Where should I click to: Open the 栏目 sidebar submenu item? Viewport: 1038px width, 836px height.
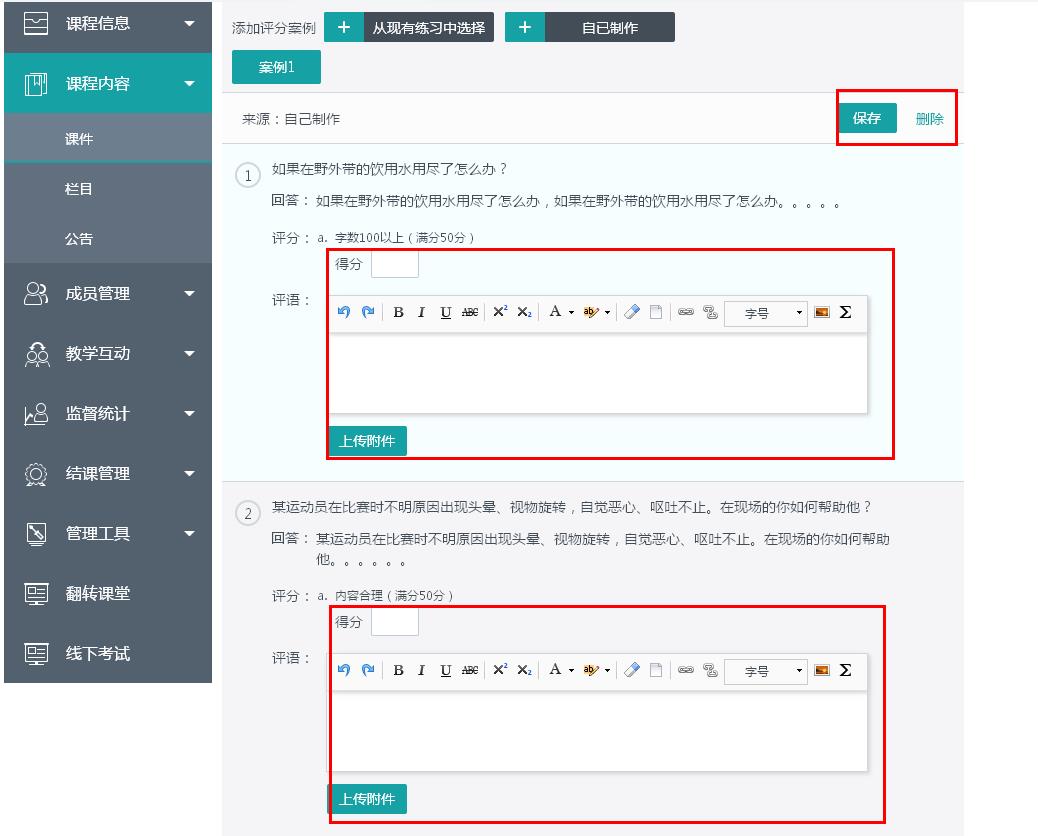tap(79, 189)
